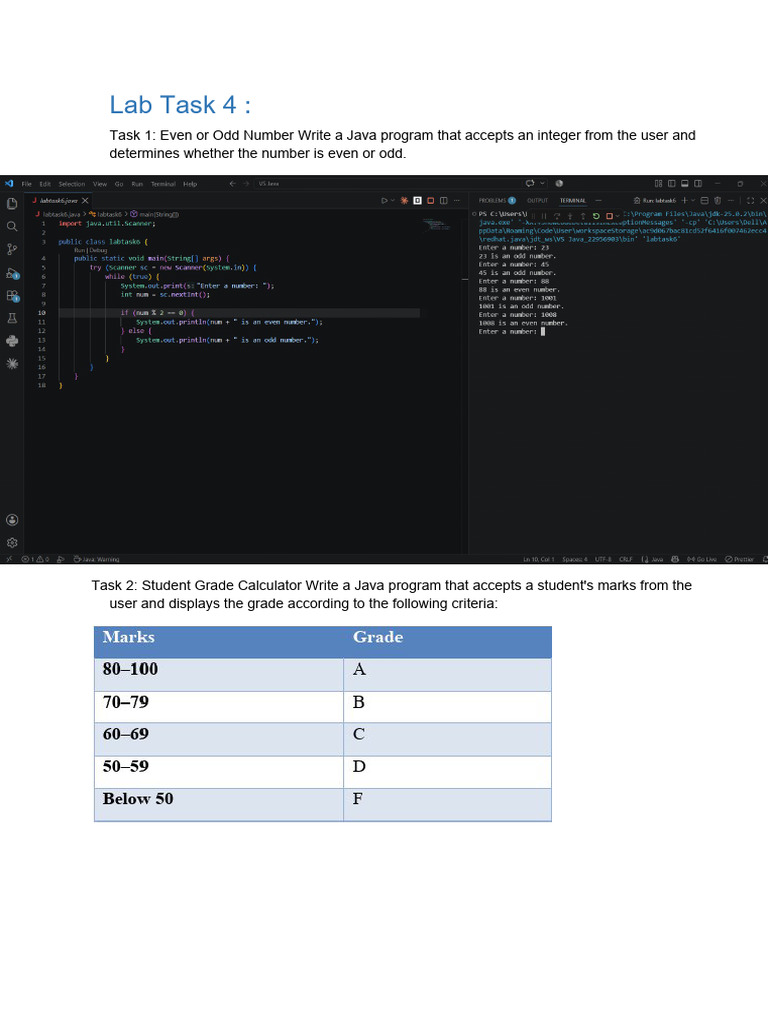Maximize the terminal panel size
The height and width of the screenshot is (1024, 768).
point(750,200)
